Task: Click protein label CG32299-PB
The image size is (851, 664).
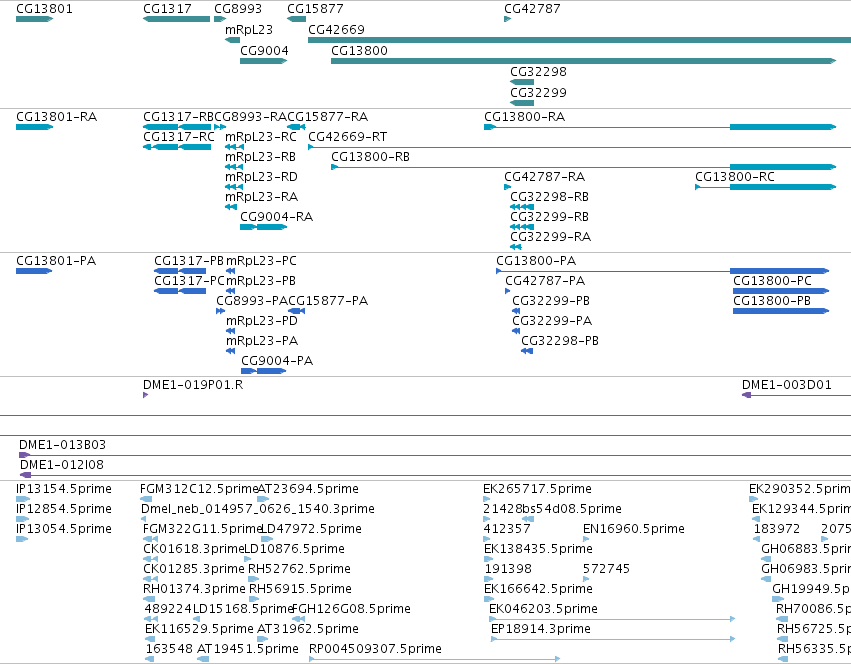Action: [x=551, y=301]
